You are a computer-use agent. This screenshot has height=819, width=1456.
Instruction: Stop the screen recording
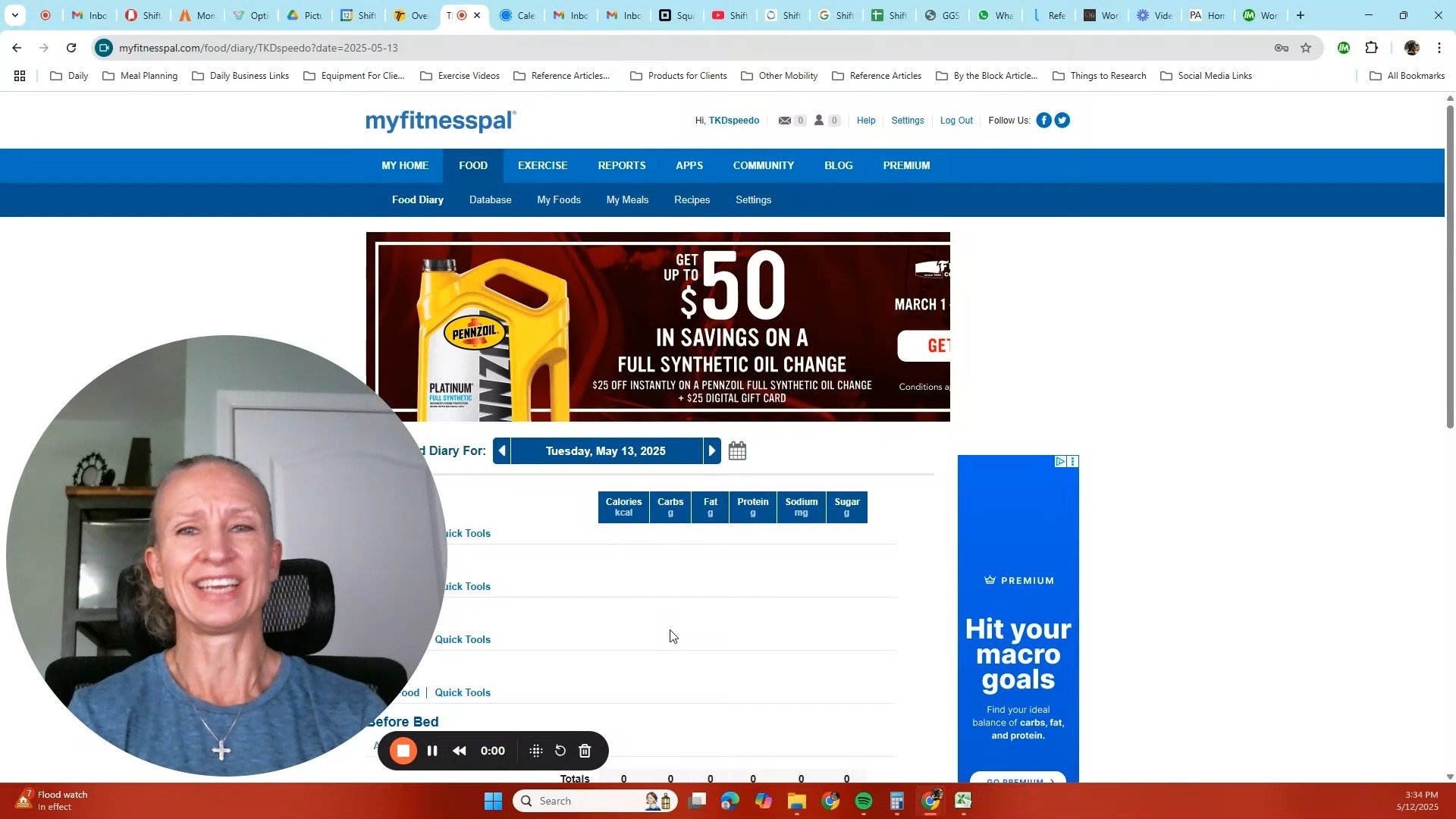click(x=403, y=751)
